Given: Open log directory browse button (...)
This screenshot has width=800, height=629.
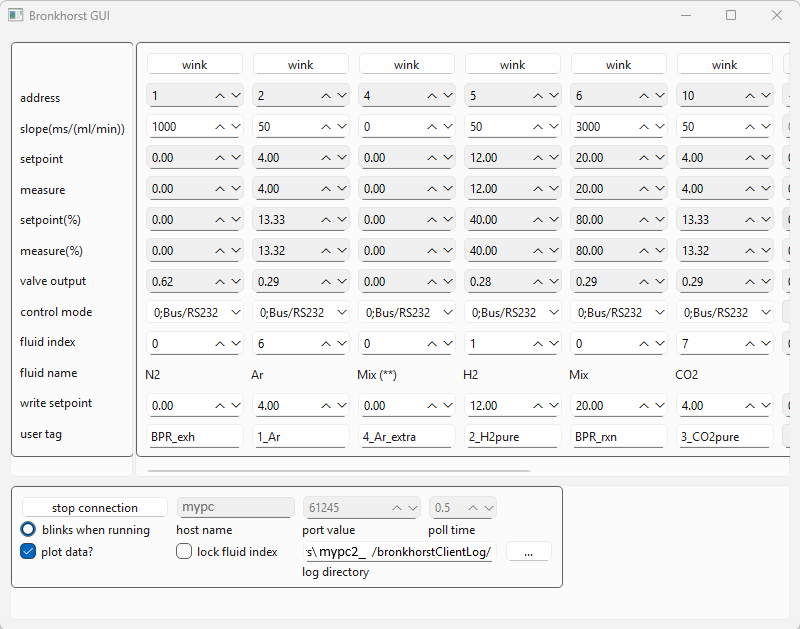Looking at the screenshot, I should click(x=528, y=552).
